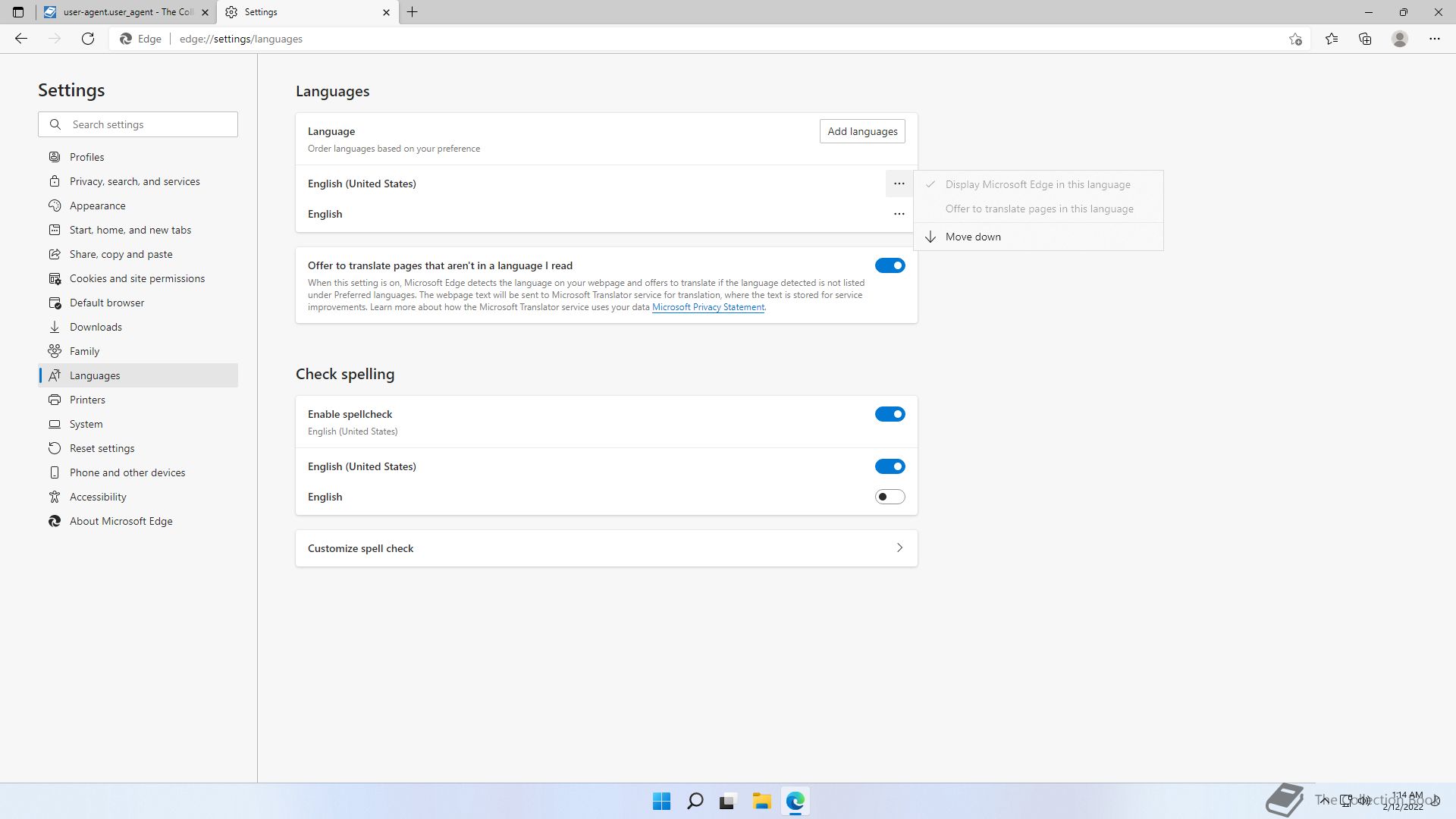The width and height of the screenshot is (1456, 819).
Task: Close the Settings tab
Action: (386, 12)
